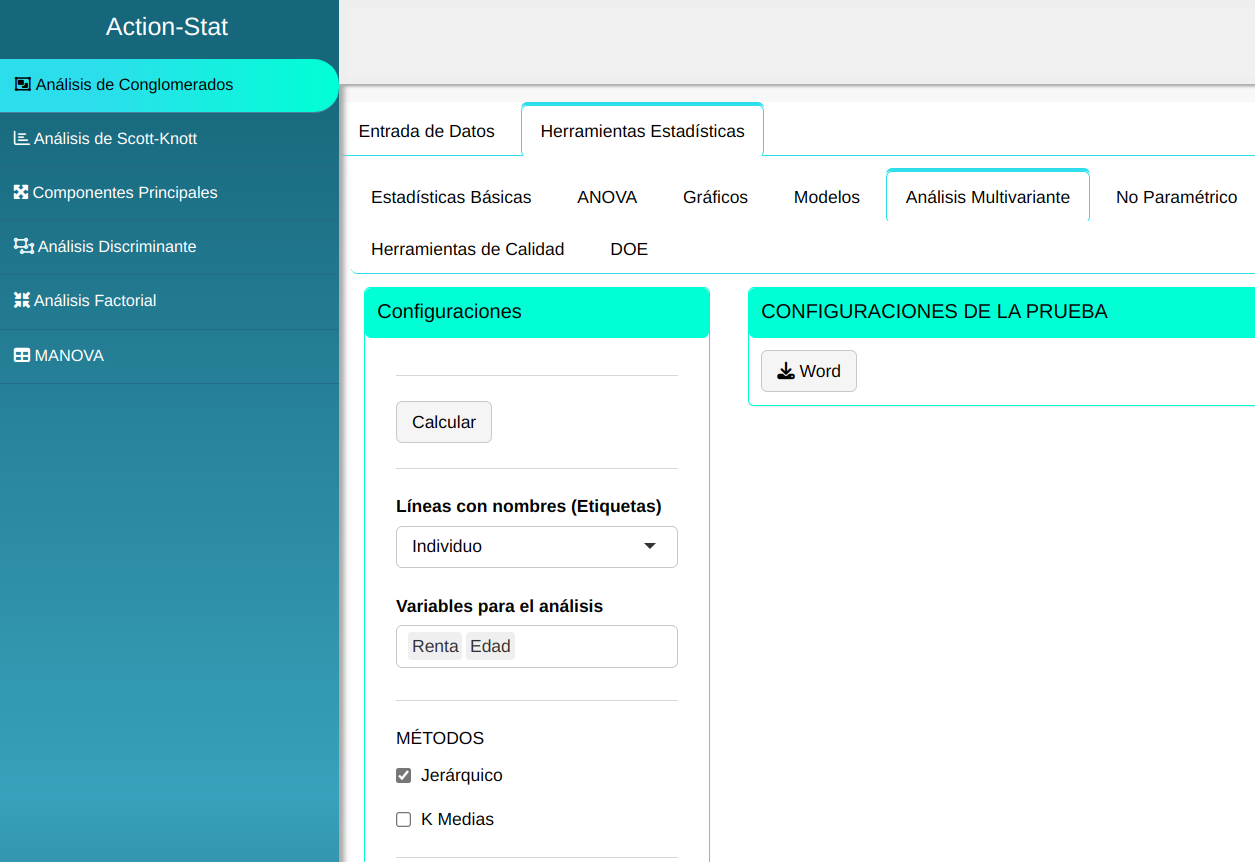Uncheck the Jerárquico method checkbox

click(404, 775)
